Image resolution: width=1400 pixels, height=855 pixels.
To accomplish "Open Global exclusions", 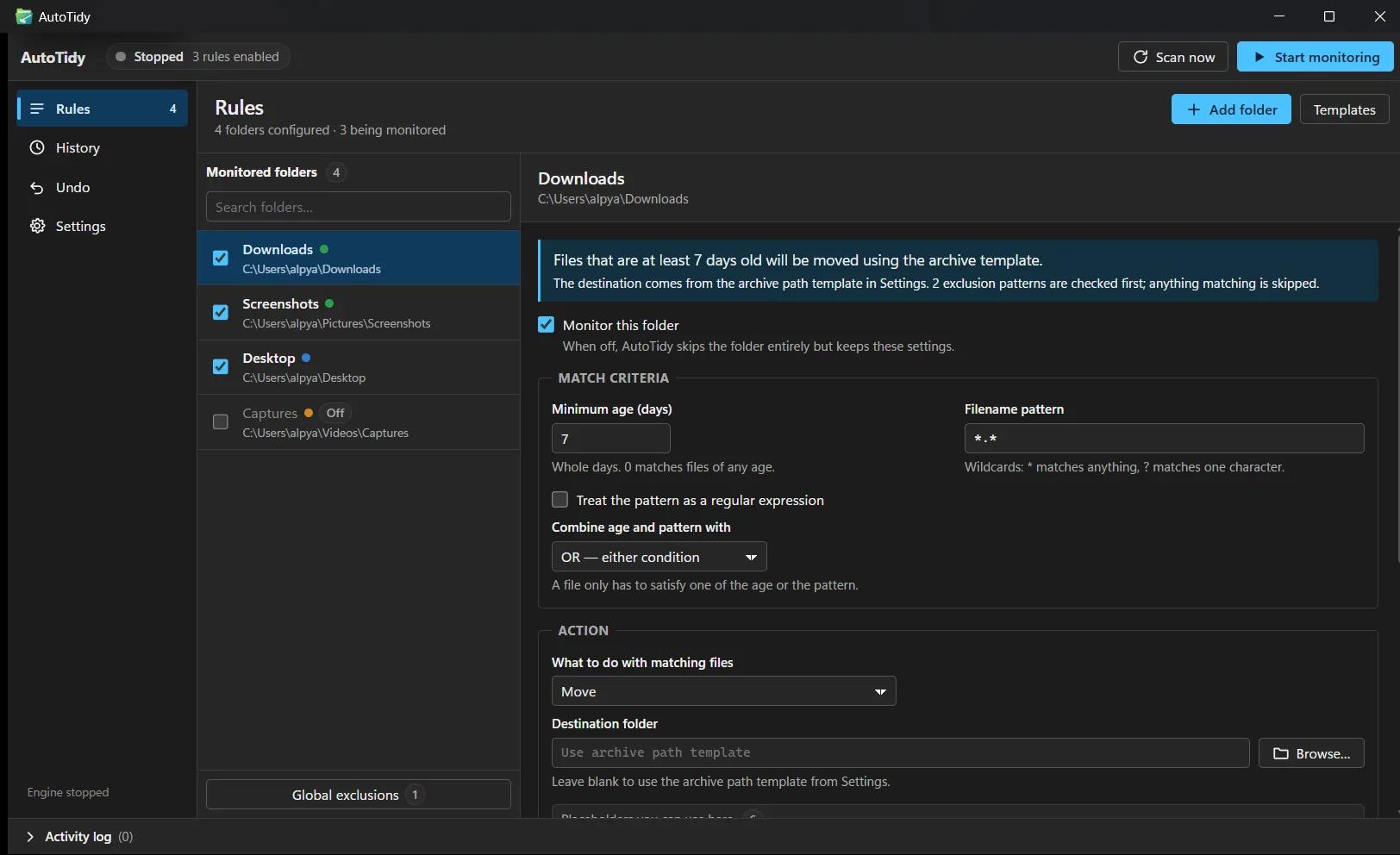I will (359, 795).
